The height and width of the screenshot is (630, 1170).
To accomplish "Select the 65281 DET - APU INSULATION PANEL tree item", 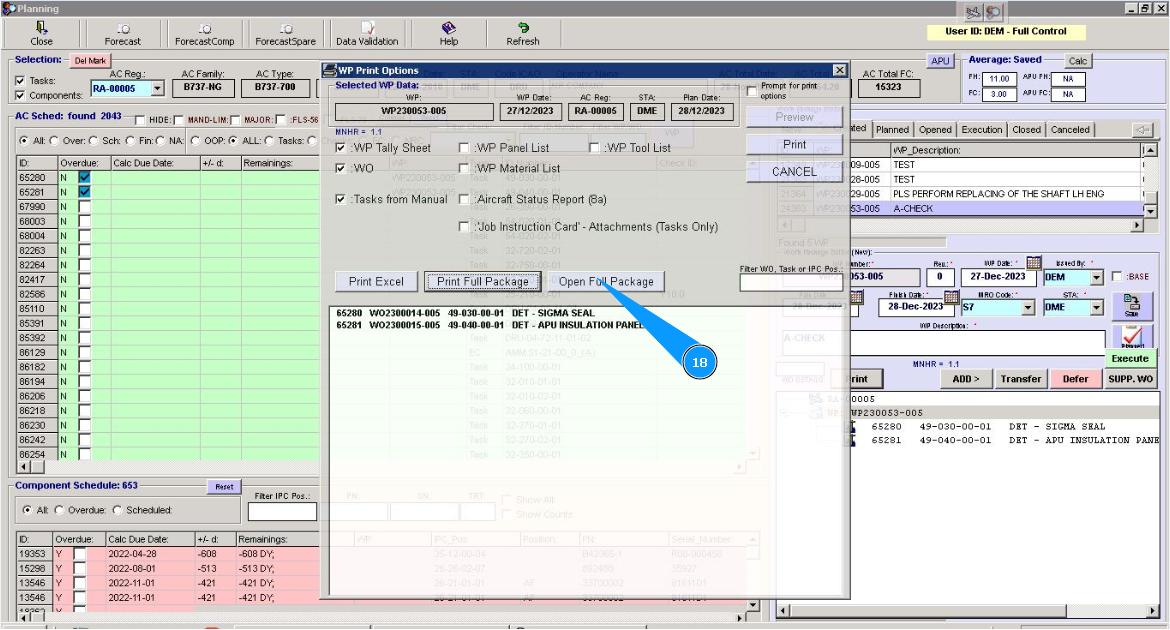I will click(x=1015, y=440).
